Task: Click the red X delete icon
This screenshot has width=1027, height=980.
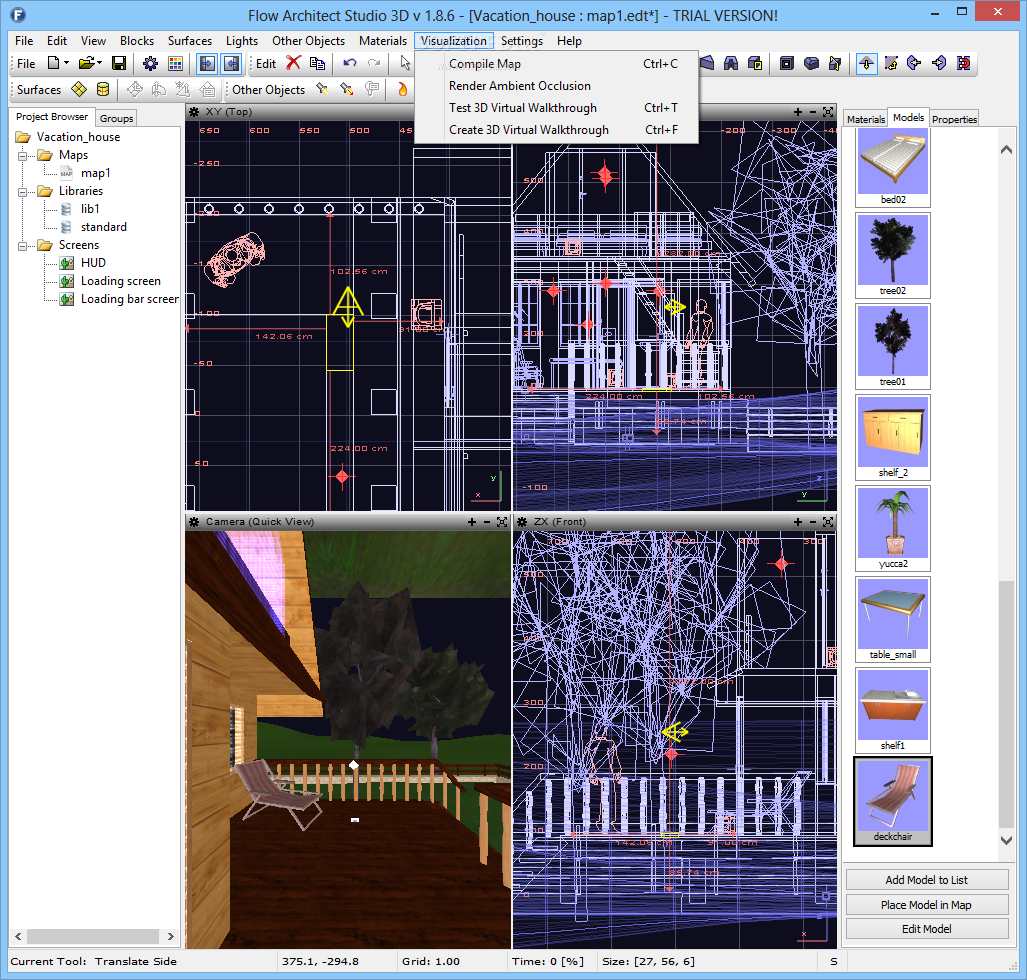Action: (293, 63)
